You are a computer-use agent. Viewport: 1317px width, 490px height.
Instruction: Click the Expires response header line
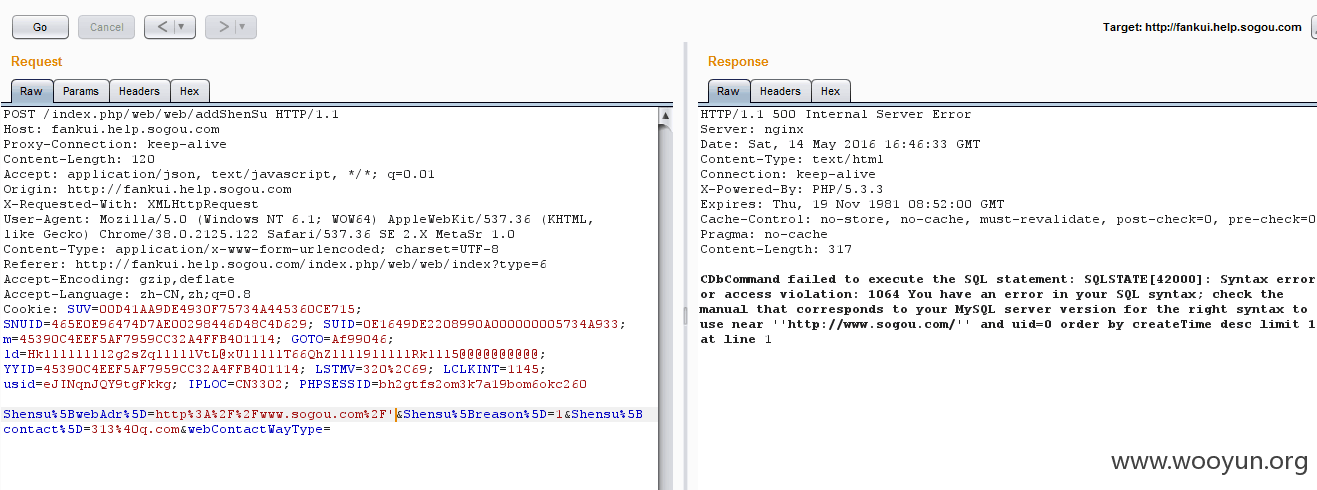tap(851, 204)
